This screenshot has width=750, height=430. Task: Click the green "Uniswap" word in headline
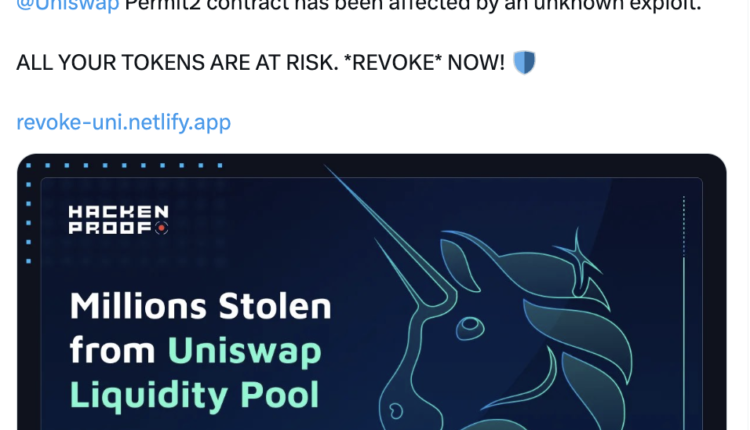pyautogui.click(x=244, y=353)
